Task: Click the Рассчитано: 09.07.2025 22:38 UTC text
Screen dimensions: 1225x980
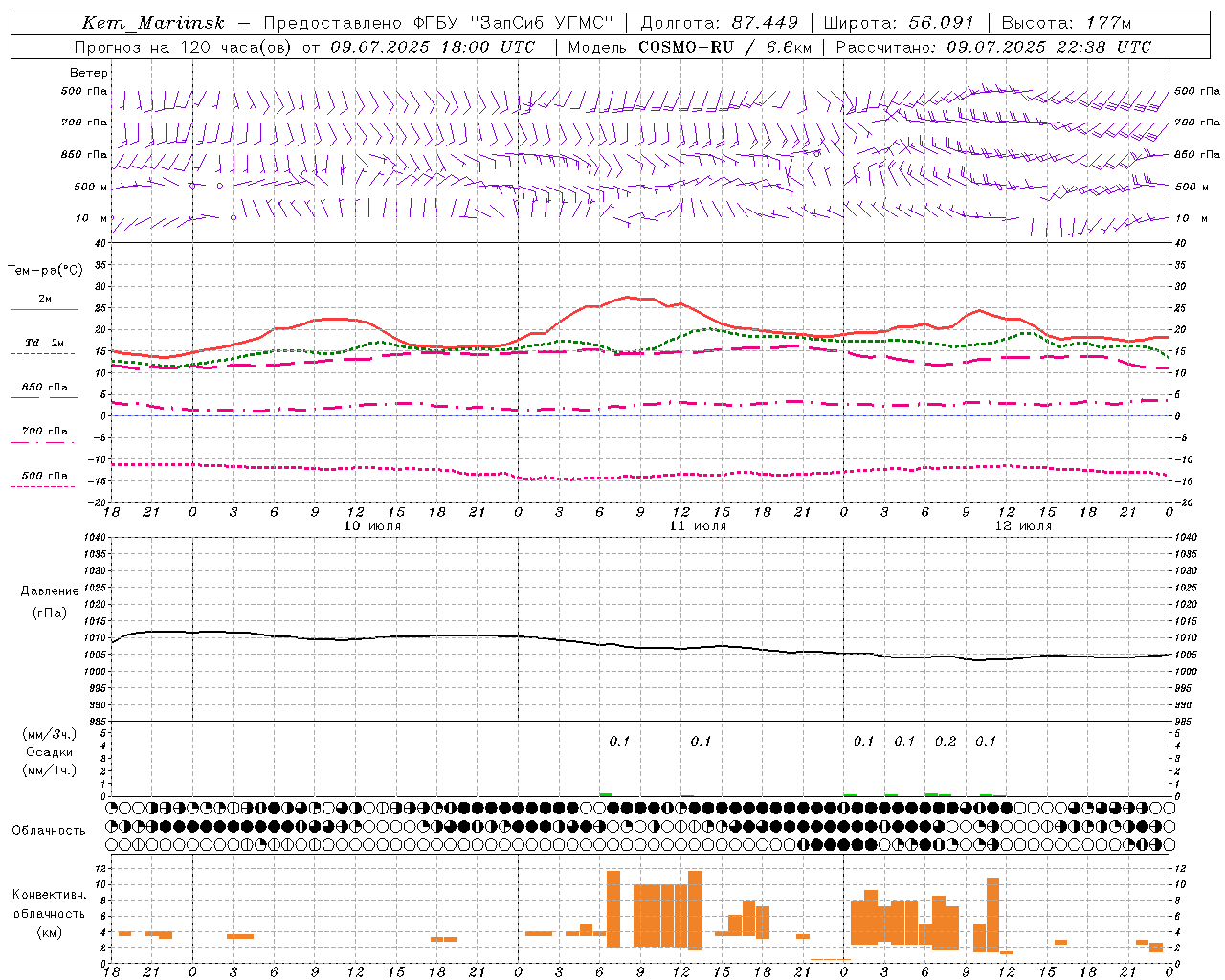Action: 993,47
